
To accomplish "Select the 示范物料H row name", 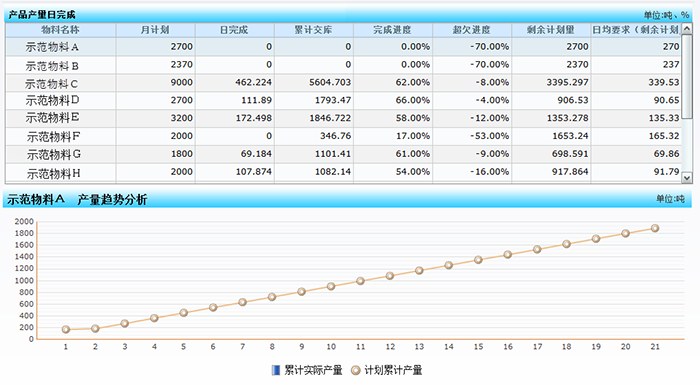I will coord(54,173).
